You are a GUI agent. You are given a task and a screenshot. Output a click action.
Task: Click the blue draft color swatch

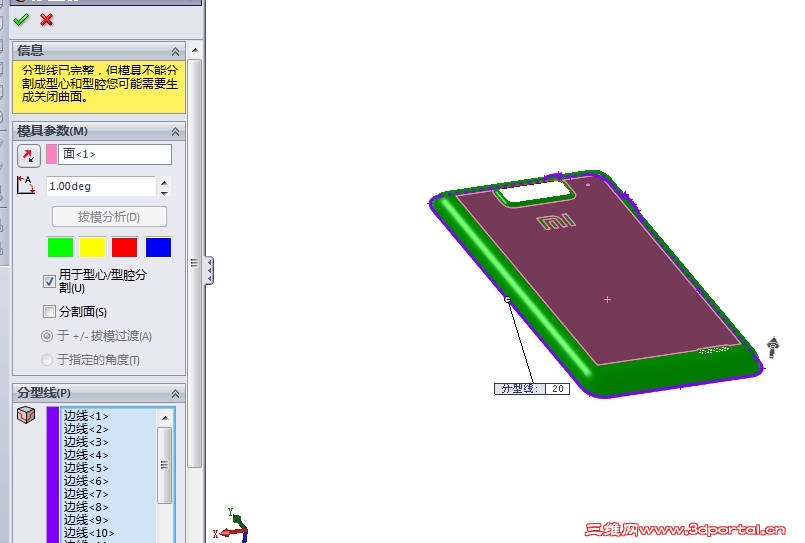[x=159, y=247]
